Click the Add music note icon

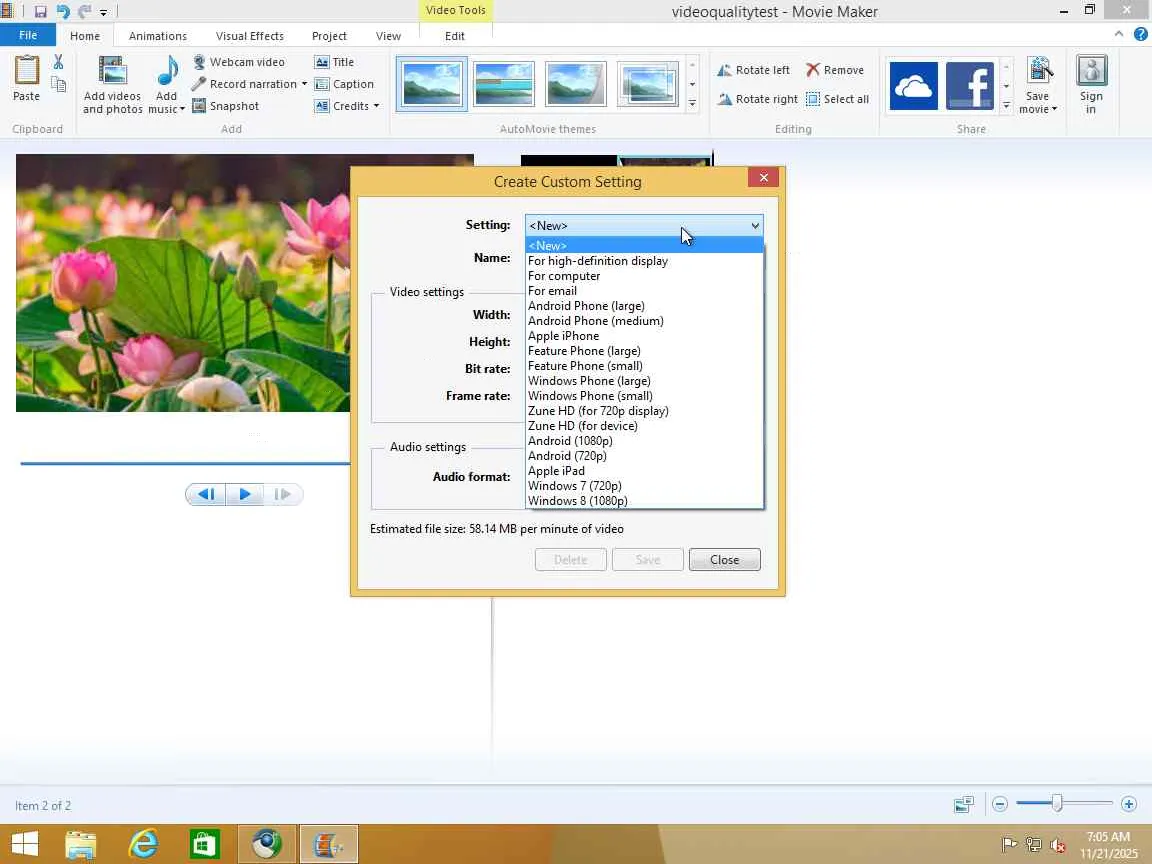pos(168,72)
